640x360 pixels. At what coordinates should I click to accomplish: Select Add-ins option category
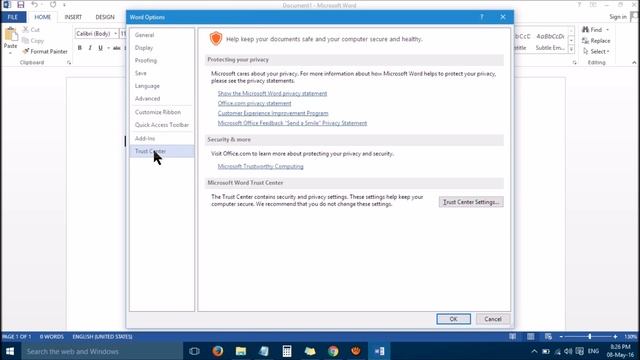point(162,139)
